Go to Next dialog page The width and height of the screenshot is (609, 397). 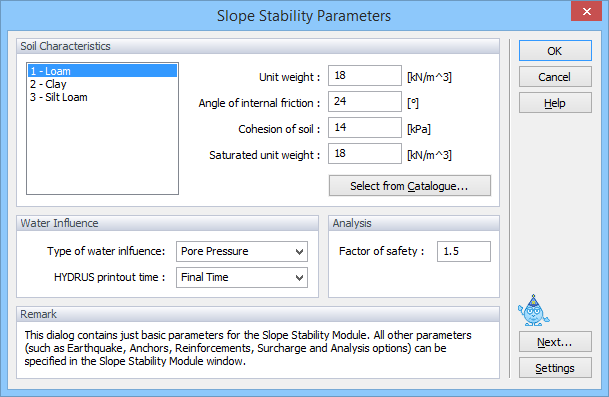(x=555, y=342)
